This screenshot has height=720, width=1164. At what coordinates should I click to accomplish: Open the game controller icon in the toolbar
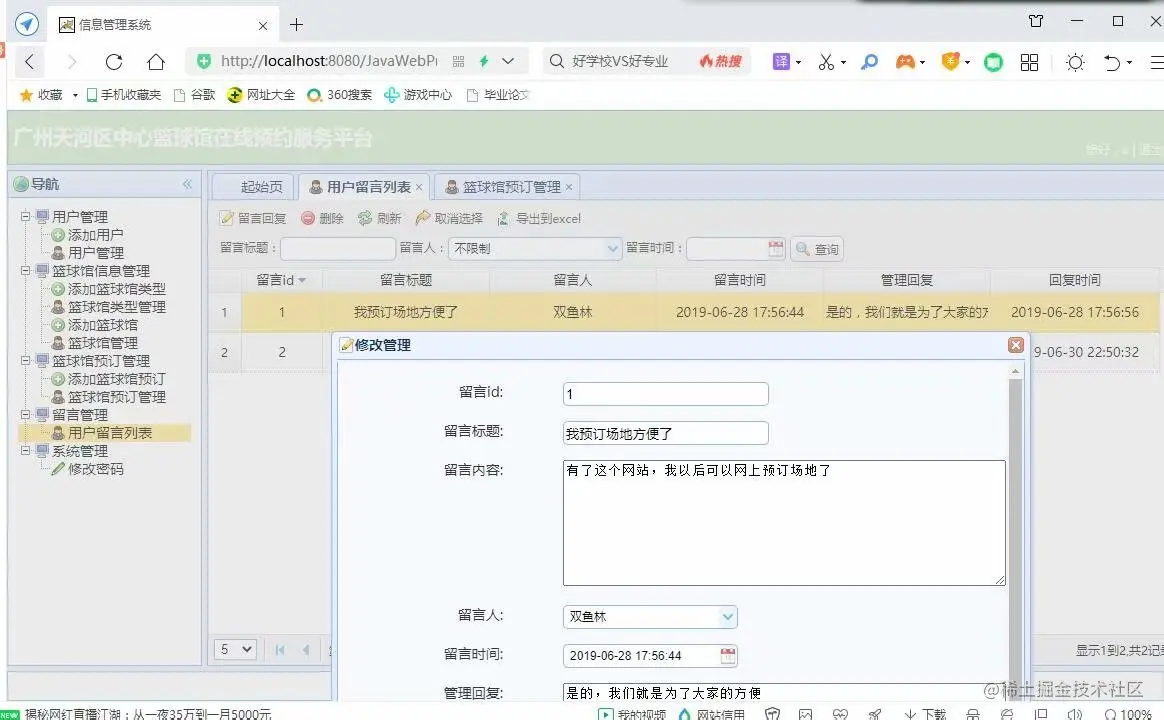(x=905, y=62)
